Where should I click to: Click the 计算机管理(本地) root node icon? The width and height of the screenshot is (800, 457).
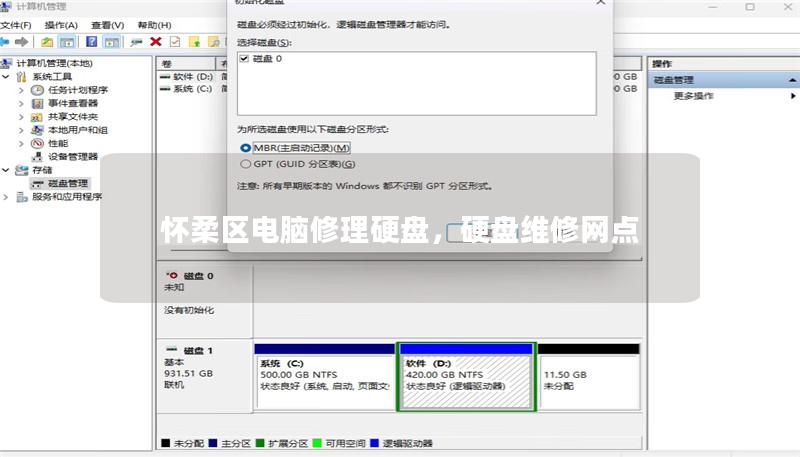click(x=6, y=63)
